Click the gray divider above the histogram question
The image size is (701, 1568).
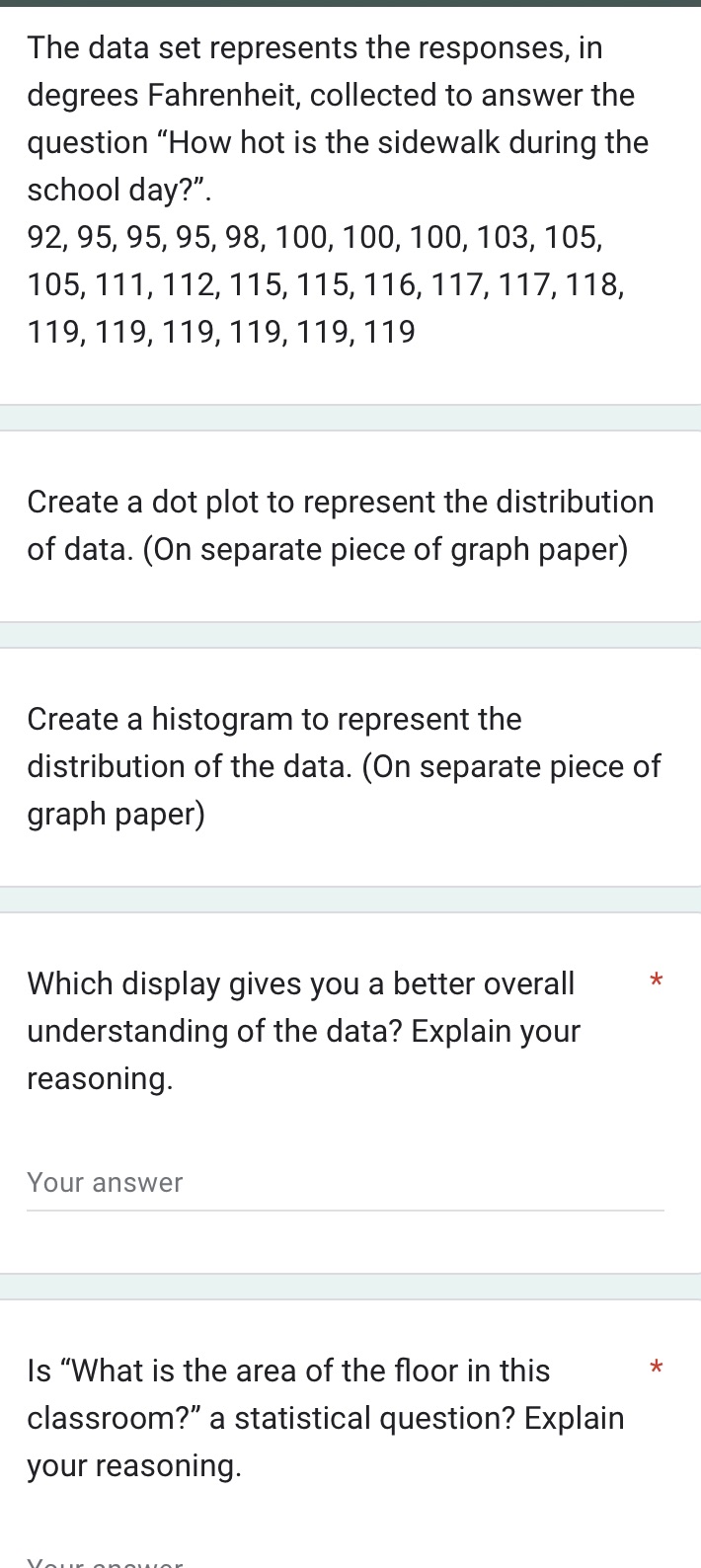pos(350,635)
